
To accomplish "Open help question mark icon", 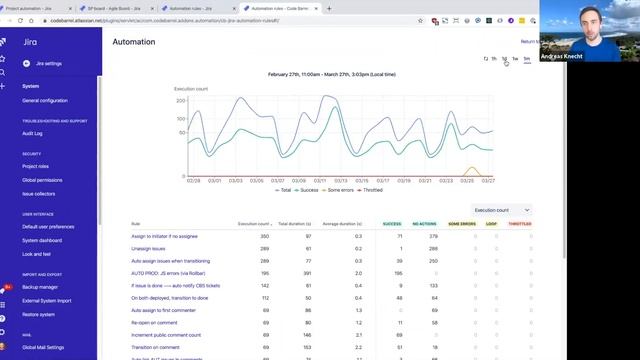I will [x=2, y=318].
